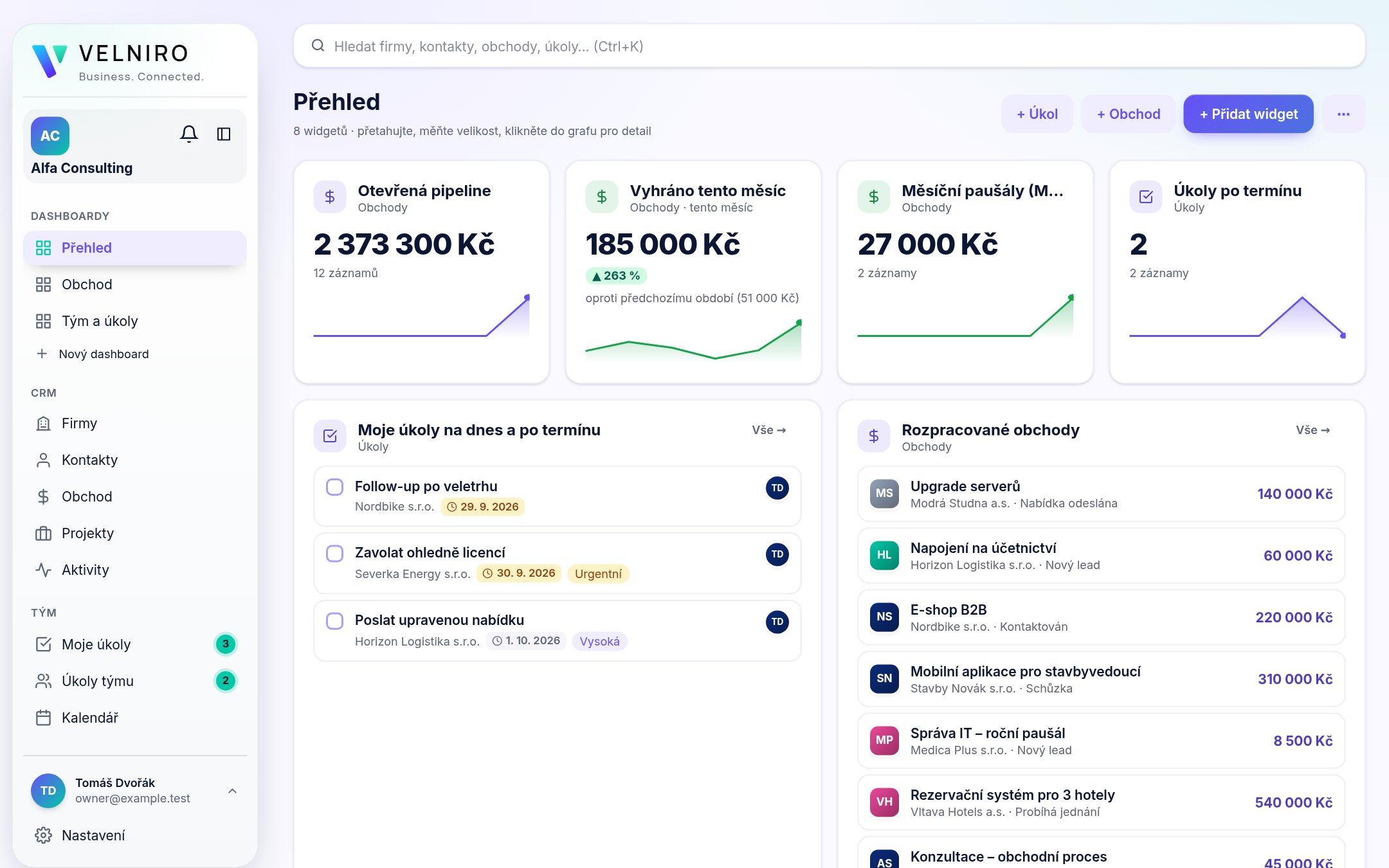The width and height of the screenshot is (1389, 868).
Task: Click the Vyhráno tento měsíc dollar icon
Action: pyautogui.click(x=602, y=197)
